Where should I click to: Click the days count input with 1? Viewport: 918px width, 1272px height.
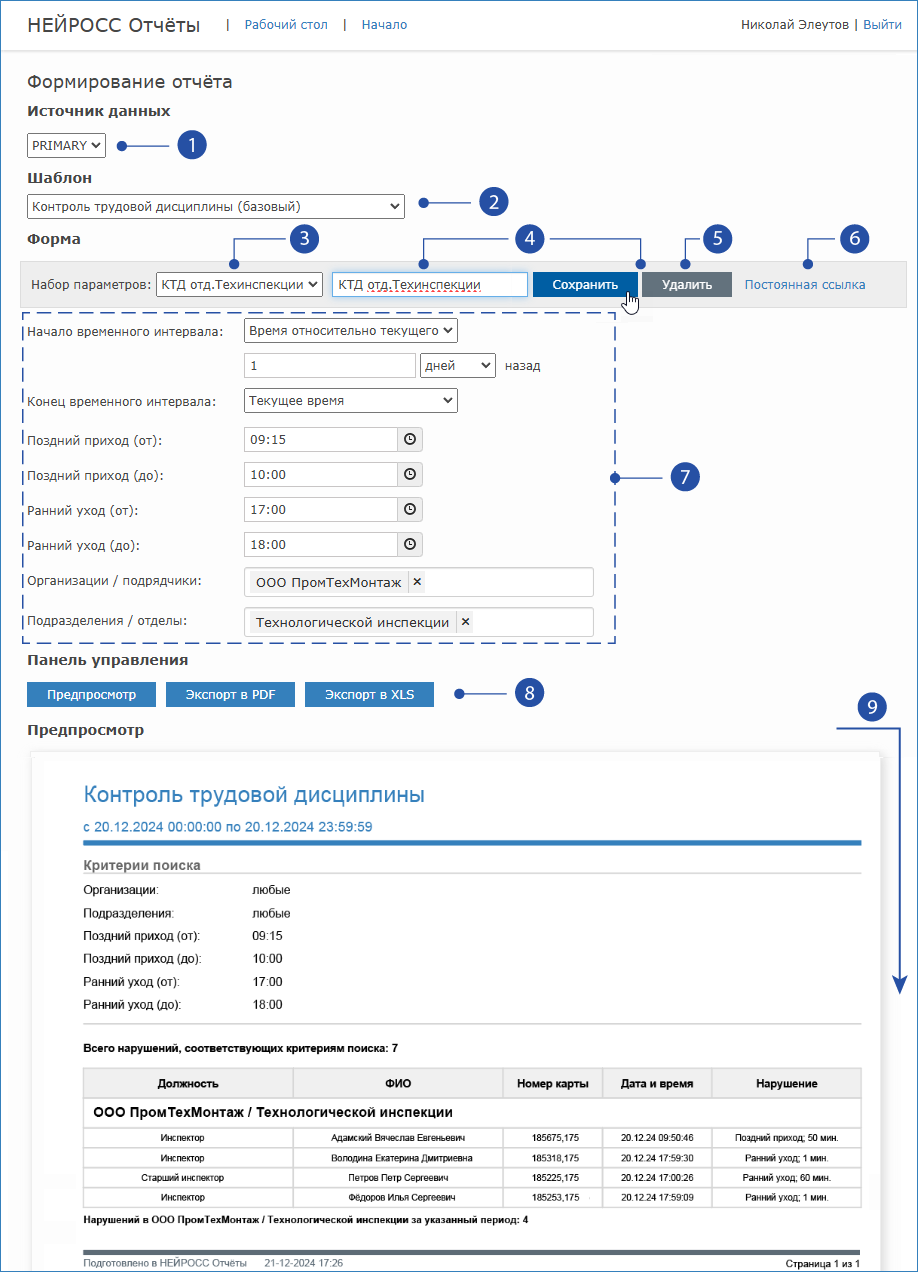coord(330,366)
